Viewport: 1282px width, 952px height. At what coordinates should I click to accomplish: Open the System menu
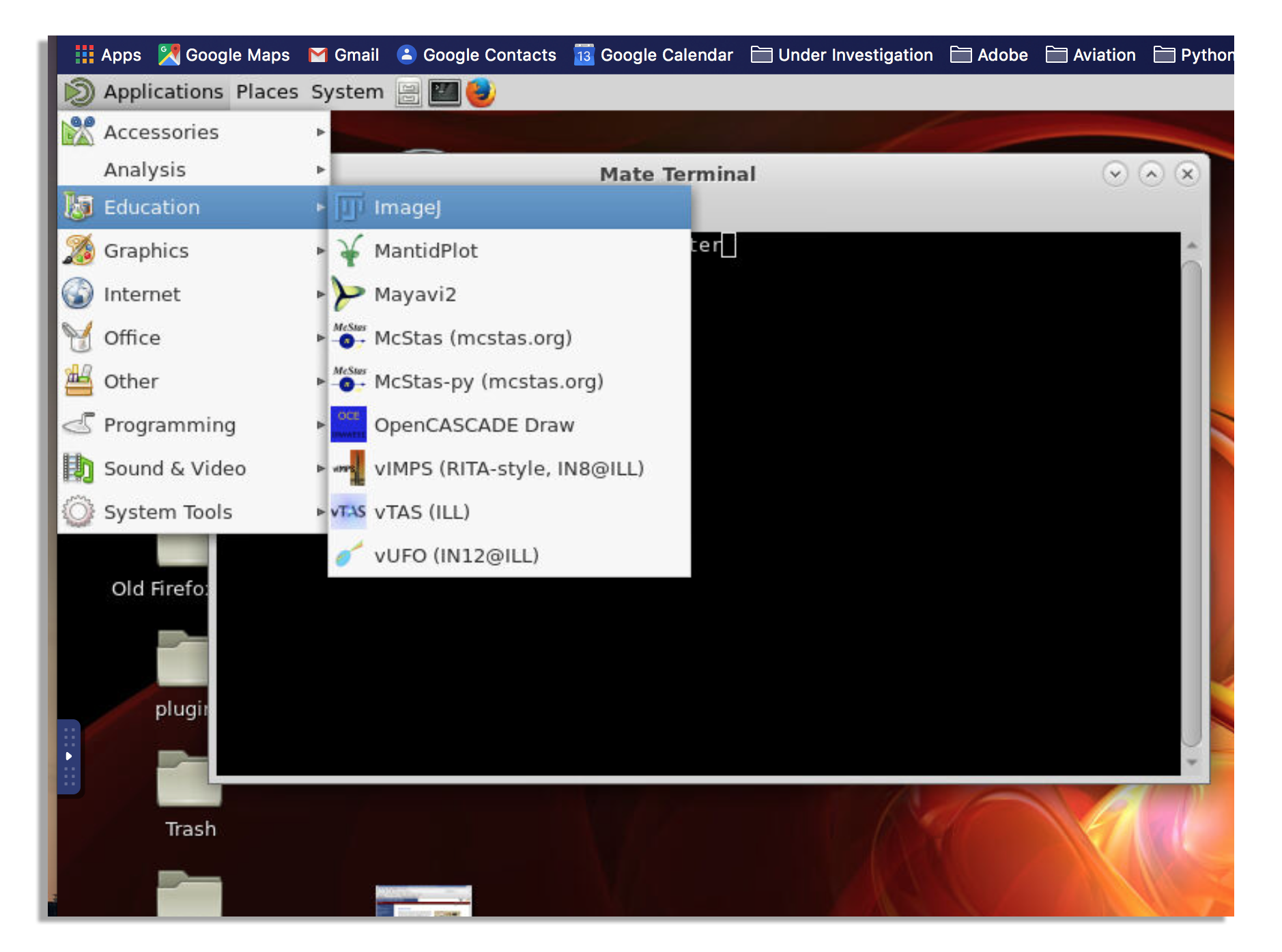[x=347, y=92]
